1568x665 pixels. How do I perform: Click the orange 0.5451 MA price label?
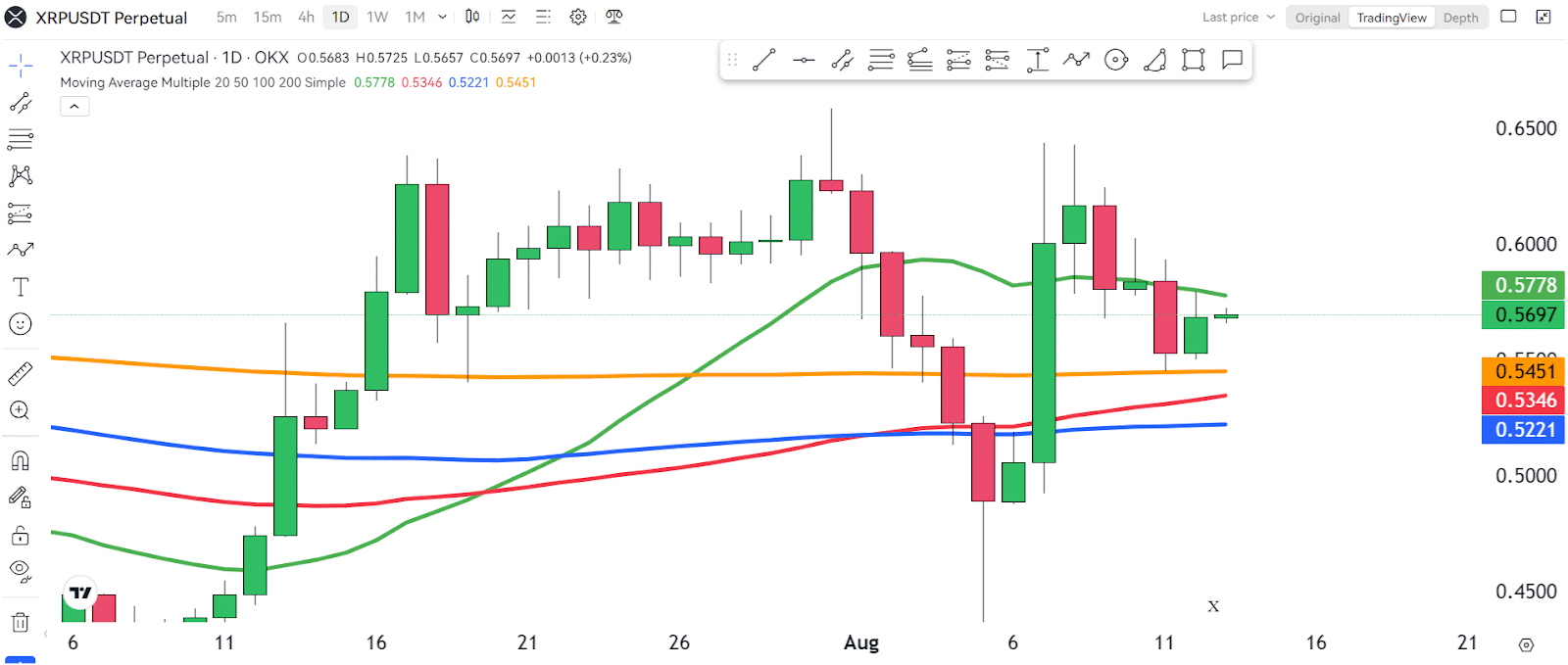coord(1523,371)
